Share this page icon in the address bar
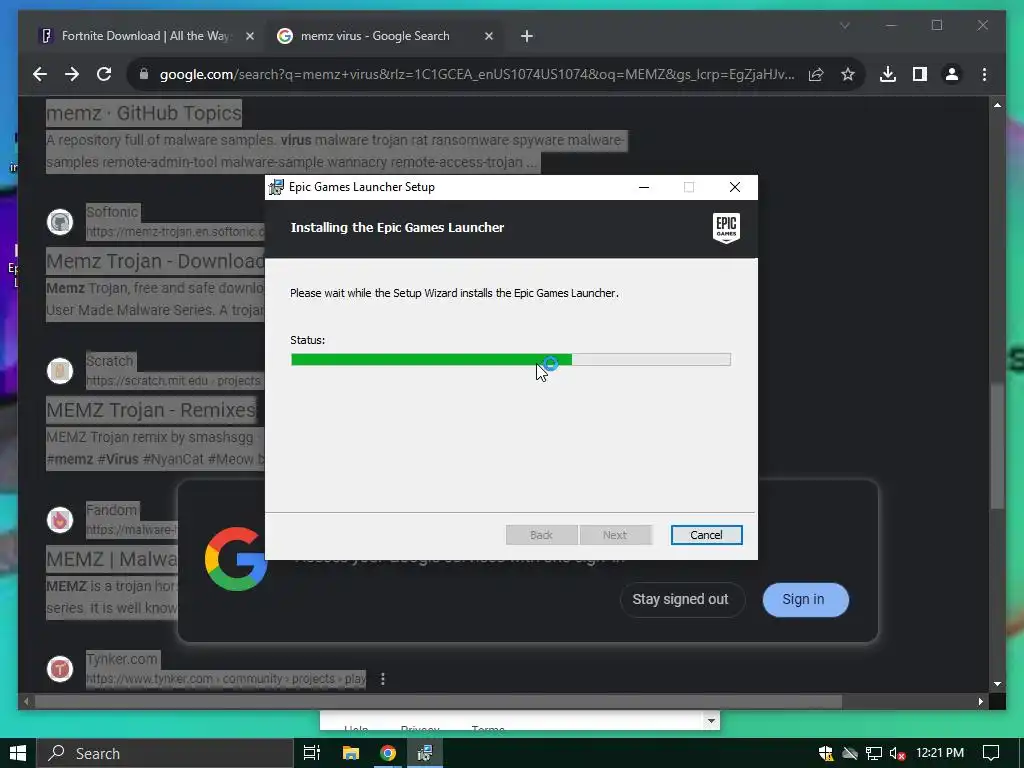 click(816, 74)
